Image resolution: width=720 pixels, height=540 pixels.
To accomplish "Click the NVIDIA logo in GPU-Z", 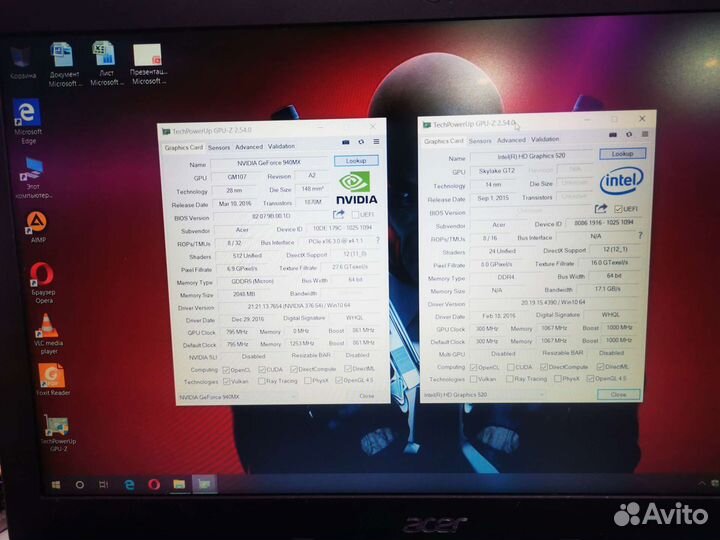I will pyautogui.click(x=356, y=187).
